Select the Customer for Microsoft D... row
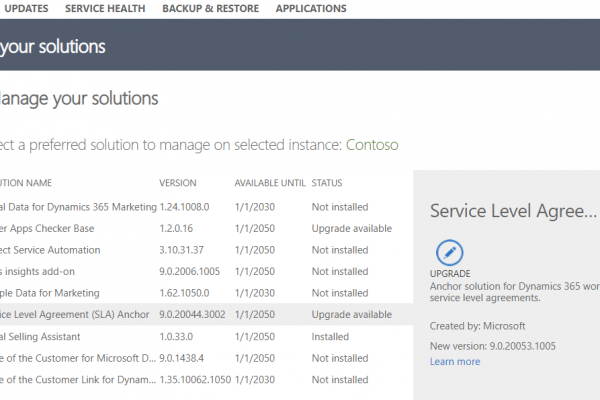 coord(207,358)
